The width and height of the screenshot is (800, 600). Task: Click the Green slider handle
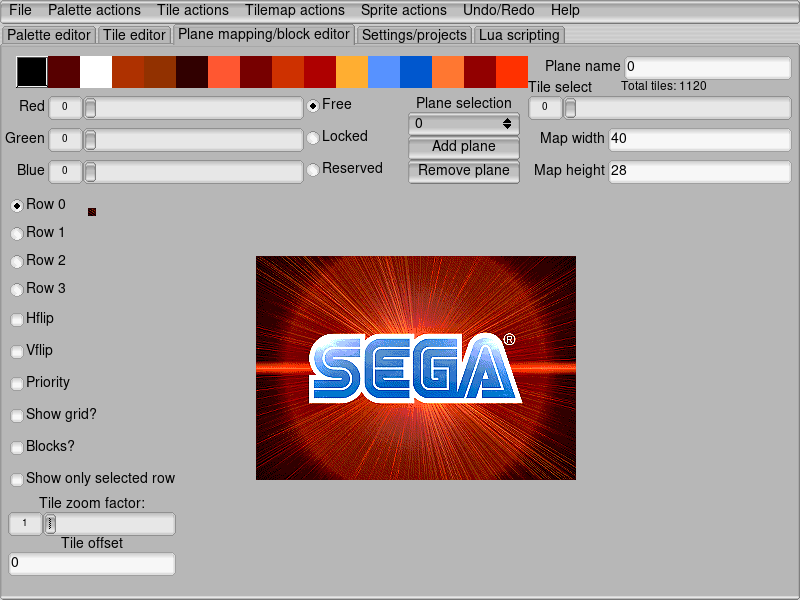tap(90, 140)
